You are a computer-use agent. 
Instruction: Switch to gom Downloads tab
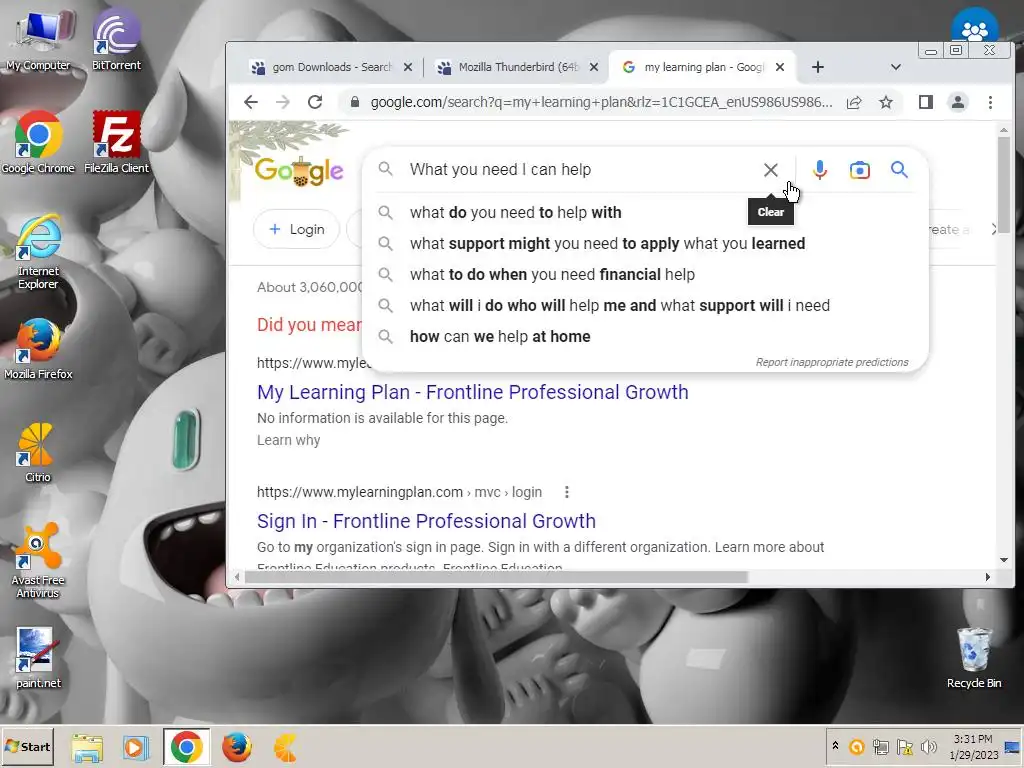(330, 67)
